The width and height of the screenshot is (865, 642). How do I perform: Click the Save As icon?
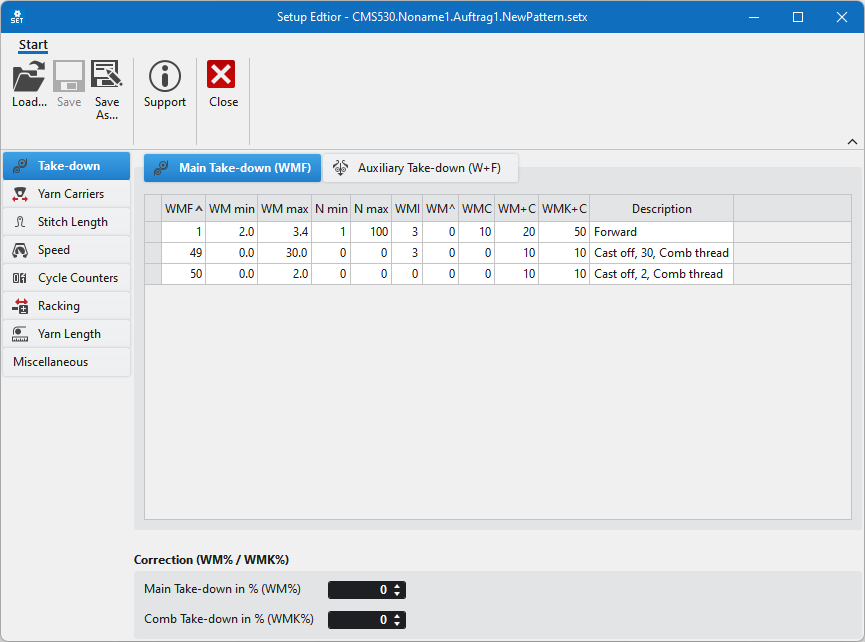click(x=106, y=77)
